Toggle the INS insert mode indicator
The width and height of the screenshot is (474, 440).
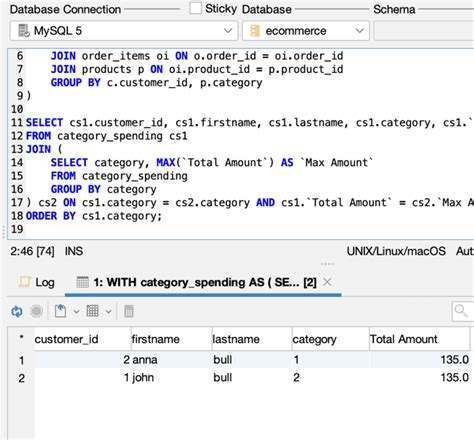[74, 251]
